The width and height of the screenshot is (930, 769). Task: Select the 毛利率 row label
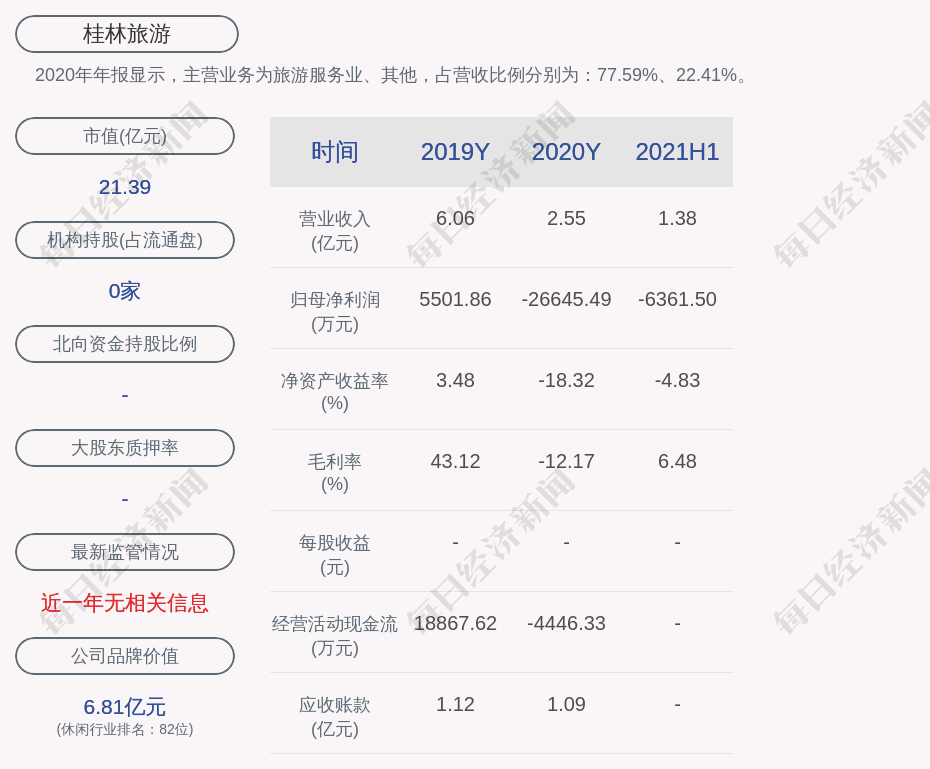pos(335,472)
